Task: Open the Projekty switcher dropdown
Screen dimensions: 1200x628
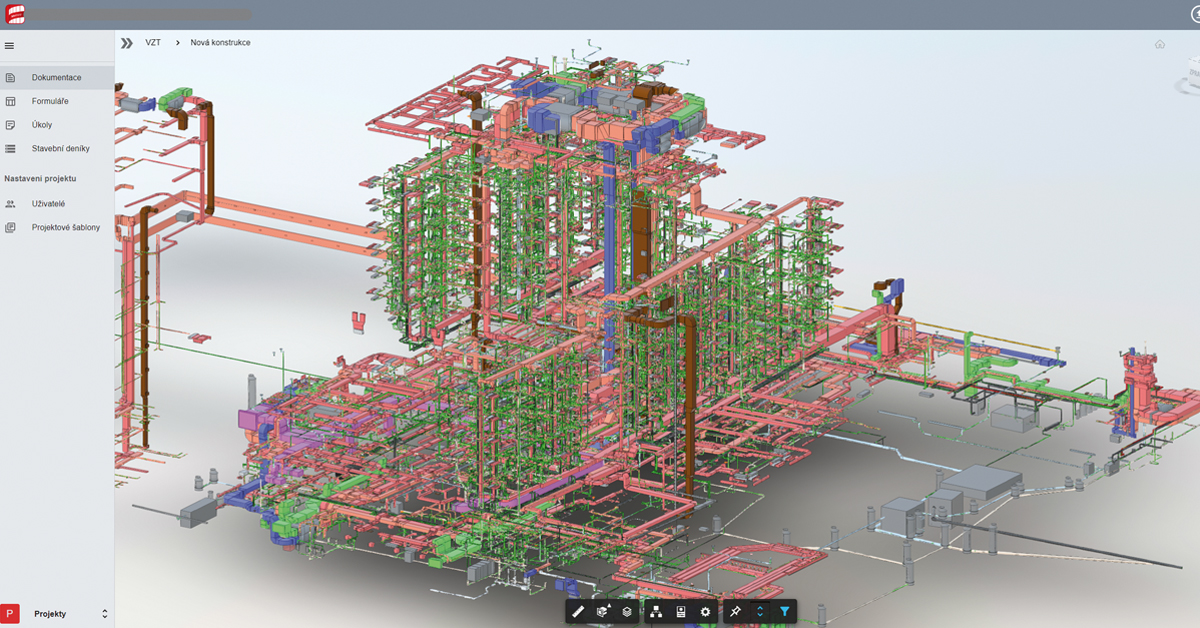Action: point(57,614)
